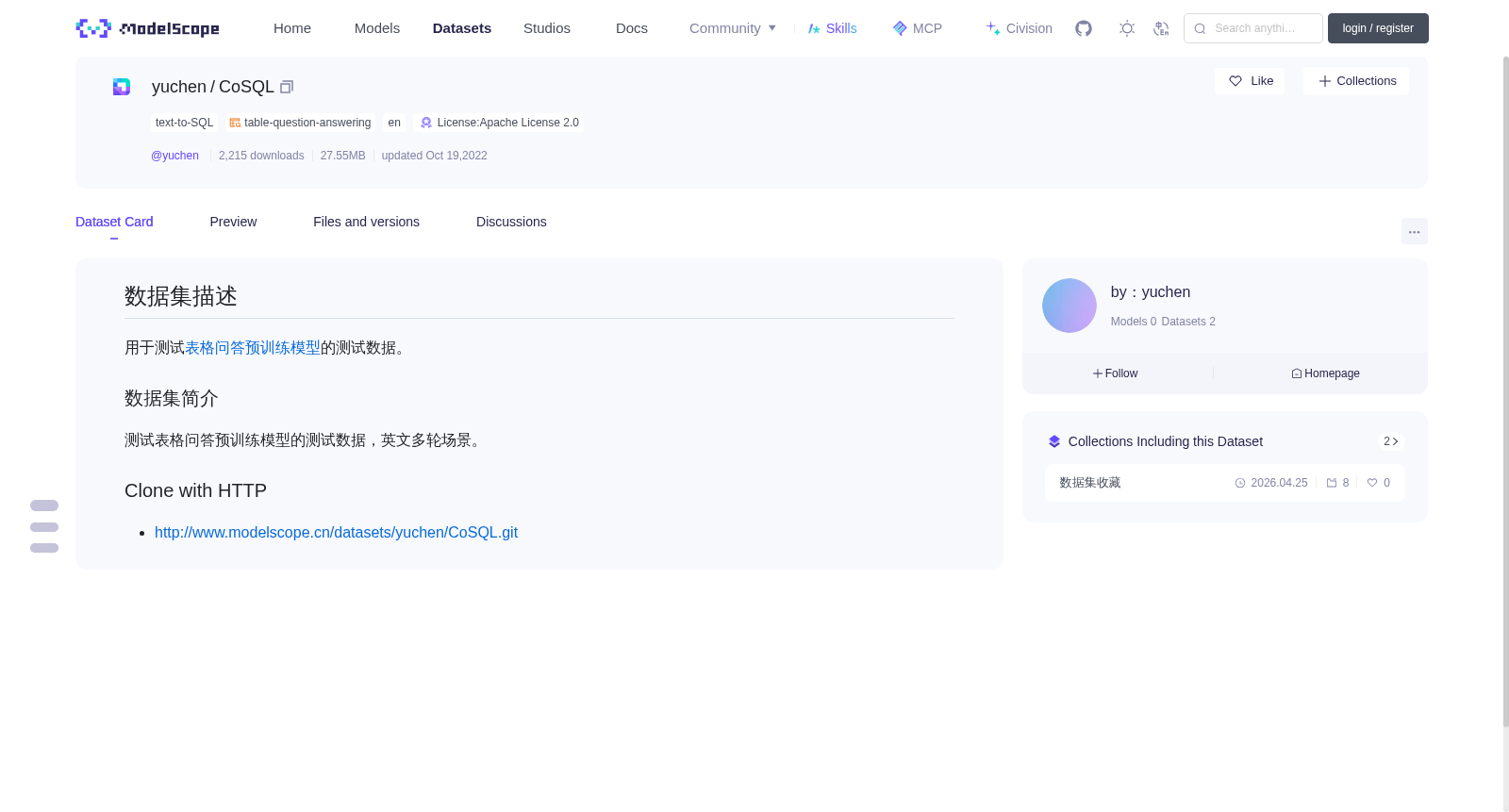Switch to the Preview tab

pos(233,222)
